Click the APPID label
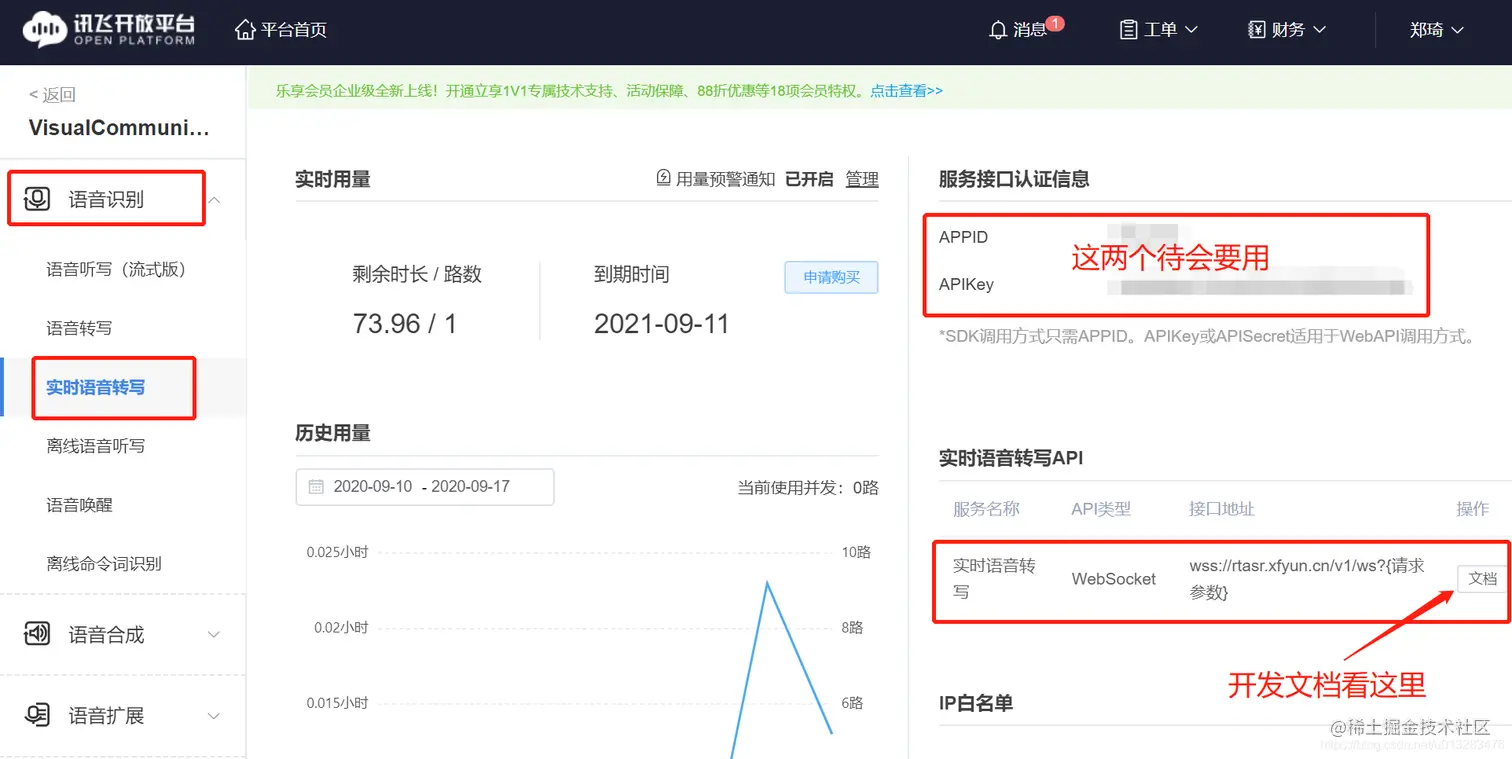Image resolution: width=1512 pixels, height=759 pixels. [x=963, y=237]
